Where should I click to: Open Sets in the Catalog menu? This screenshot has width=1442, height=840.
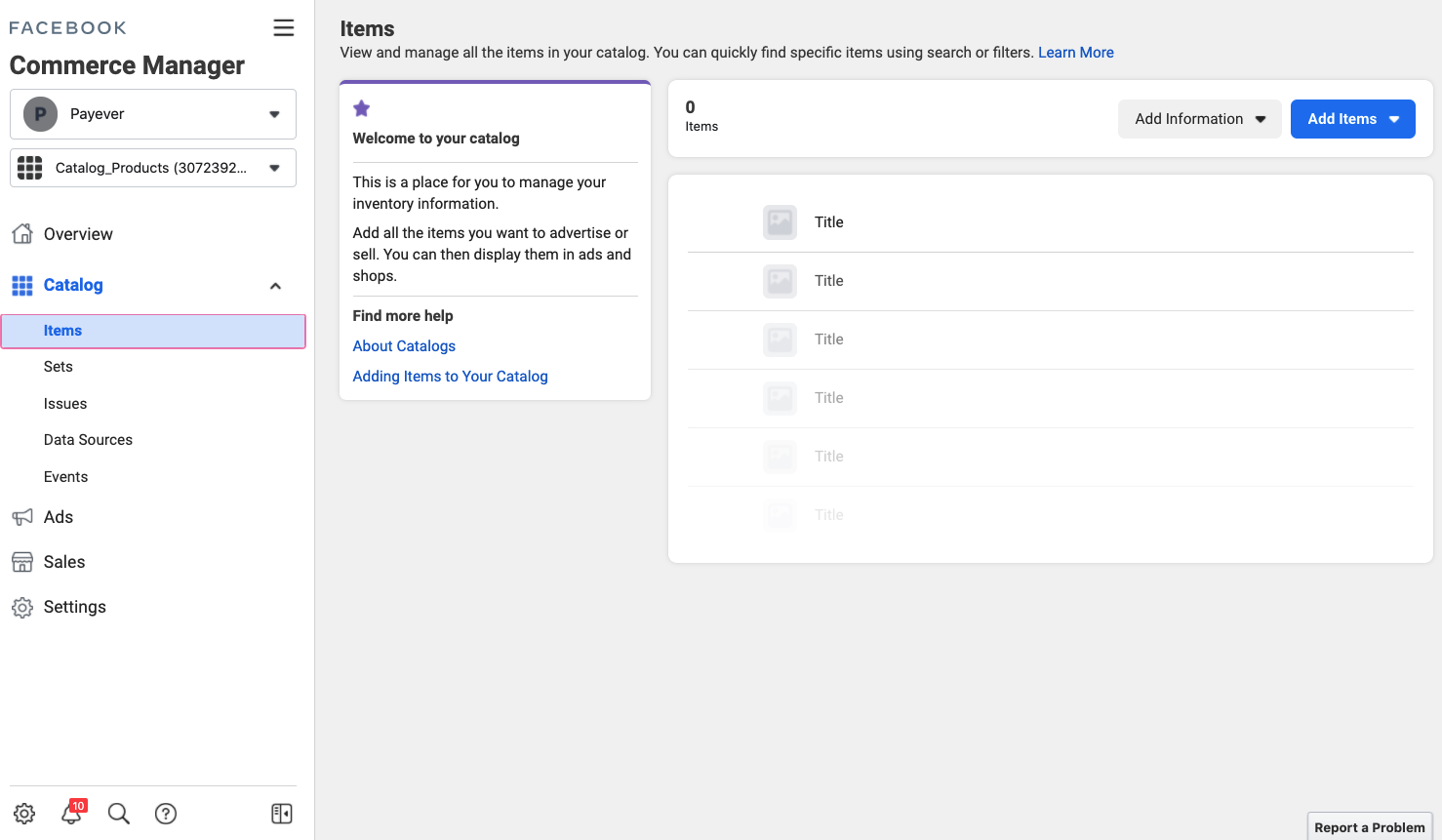coord(59,367)
